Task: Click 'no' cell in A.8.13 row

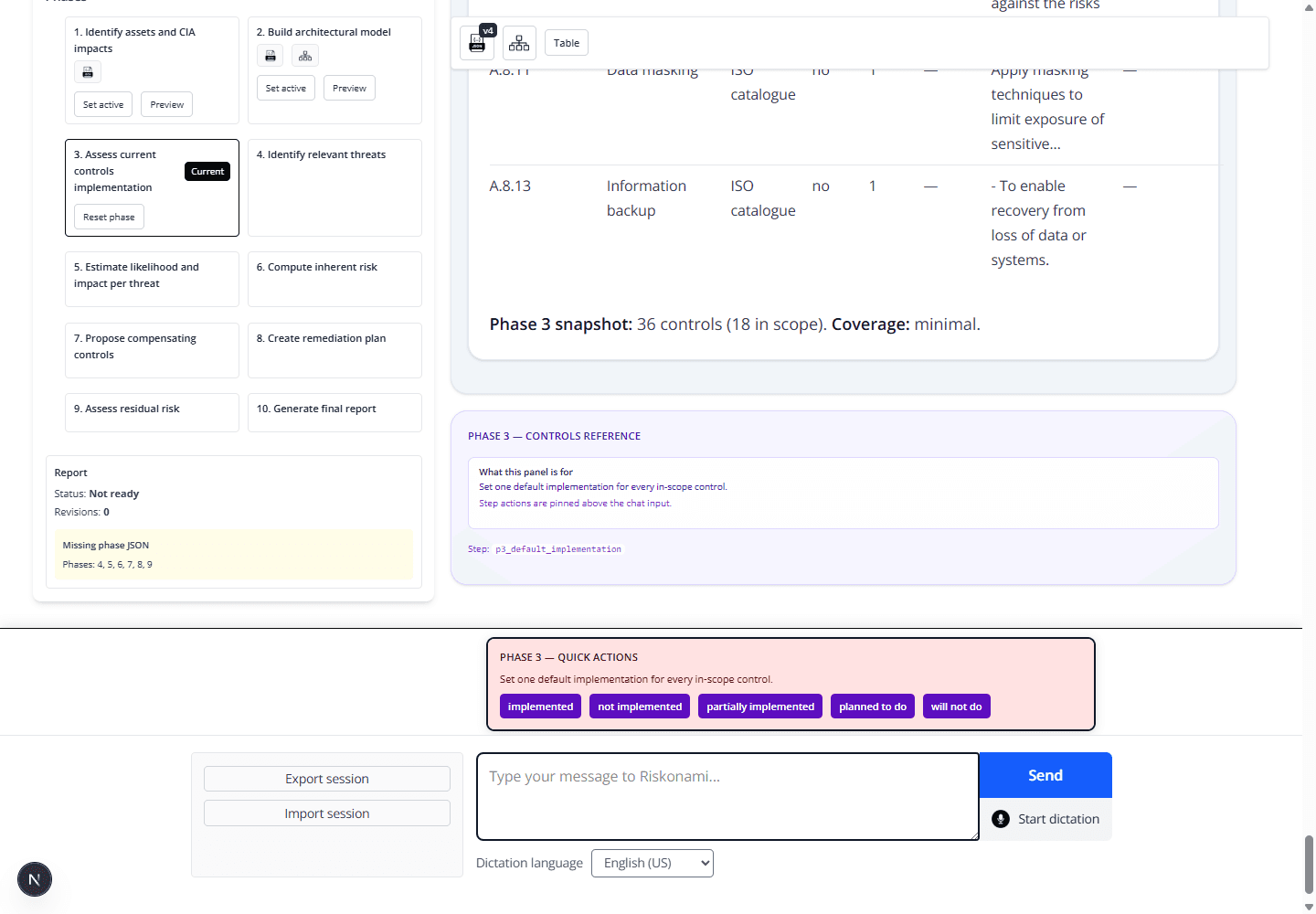Action: coord(821,186)
